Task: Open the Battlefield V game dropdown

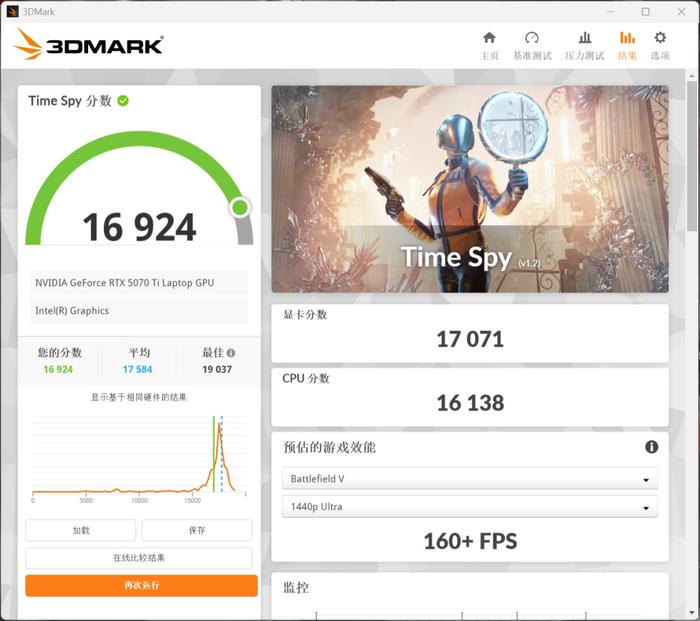Action: [470, 479]
